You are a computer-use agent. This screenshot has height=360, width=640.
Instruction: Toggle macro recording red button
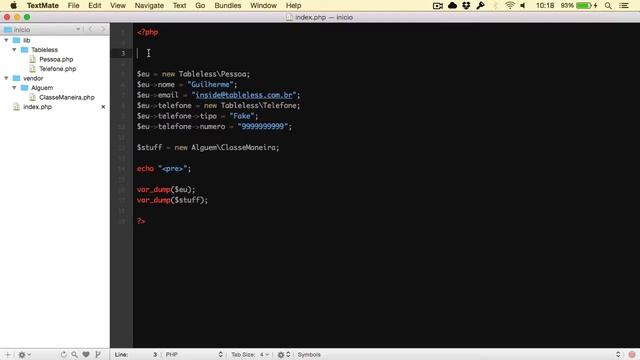(x=632, y=355)
